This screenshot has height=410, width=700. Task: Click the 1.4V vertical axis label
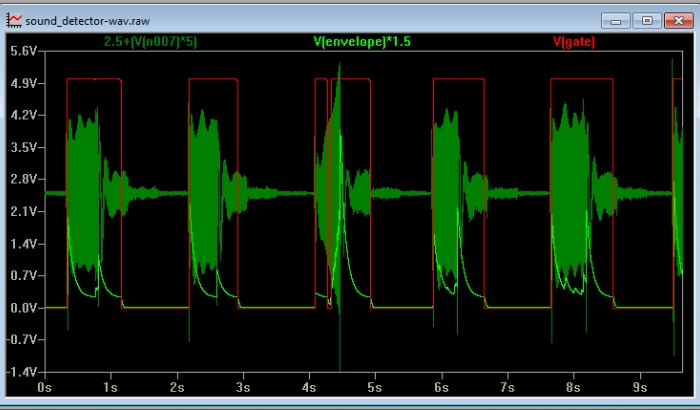click(x=23, y=244)
